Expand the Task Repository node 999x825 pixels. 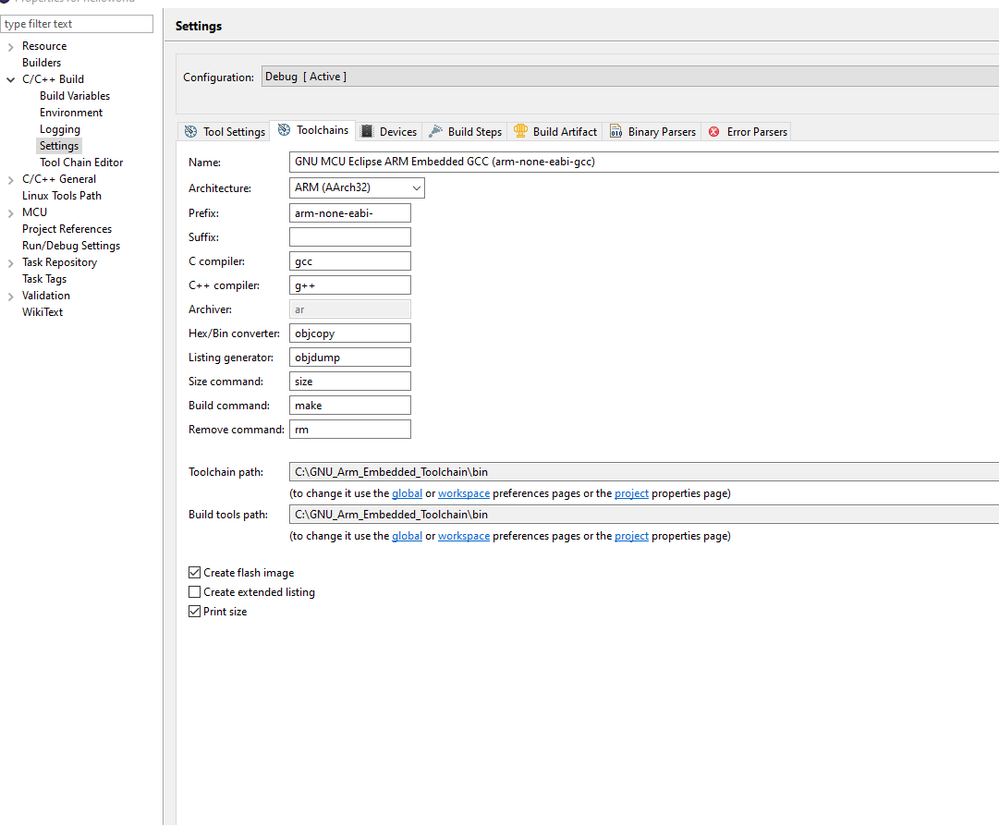coord(11,262)
